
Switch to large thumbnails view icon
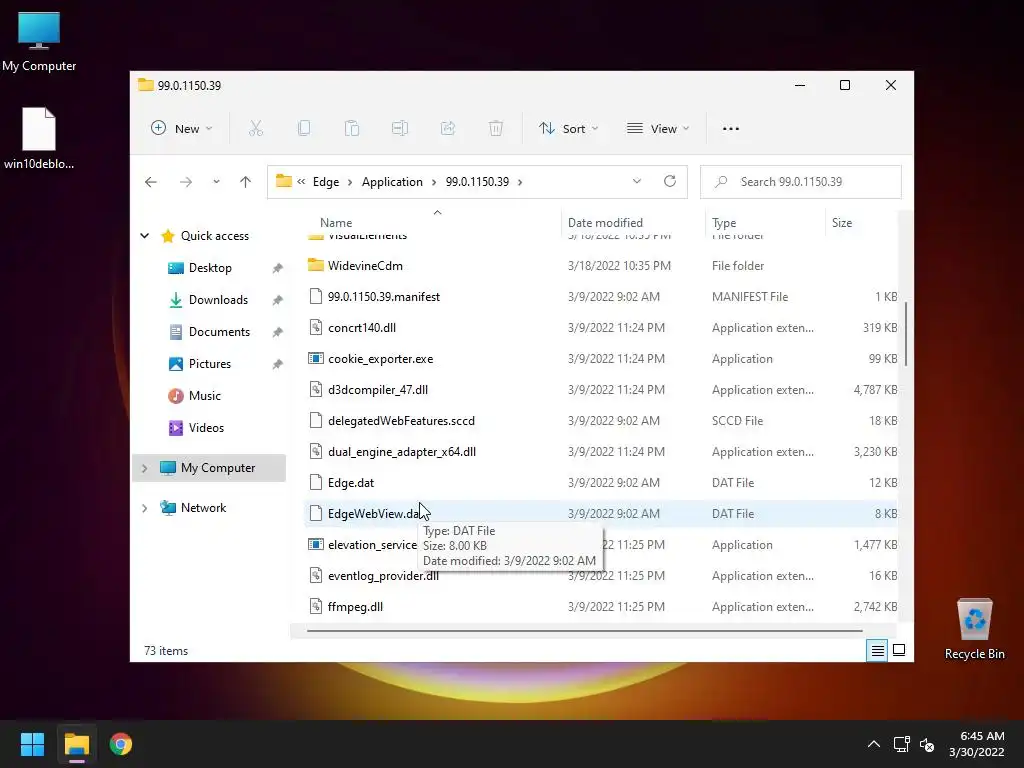(x=899, y=650)
